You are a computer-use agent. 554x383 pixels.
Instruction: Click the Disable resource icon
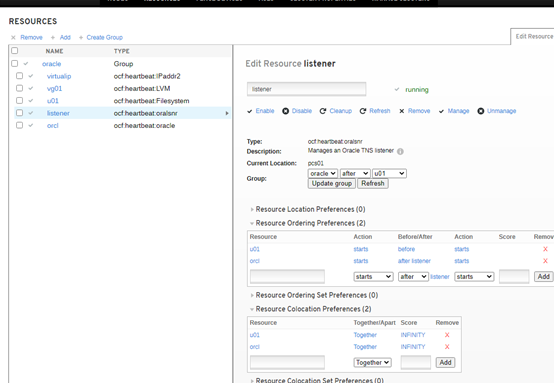285,111
